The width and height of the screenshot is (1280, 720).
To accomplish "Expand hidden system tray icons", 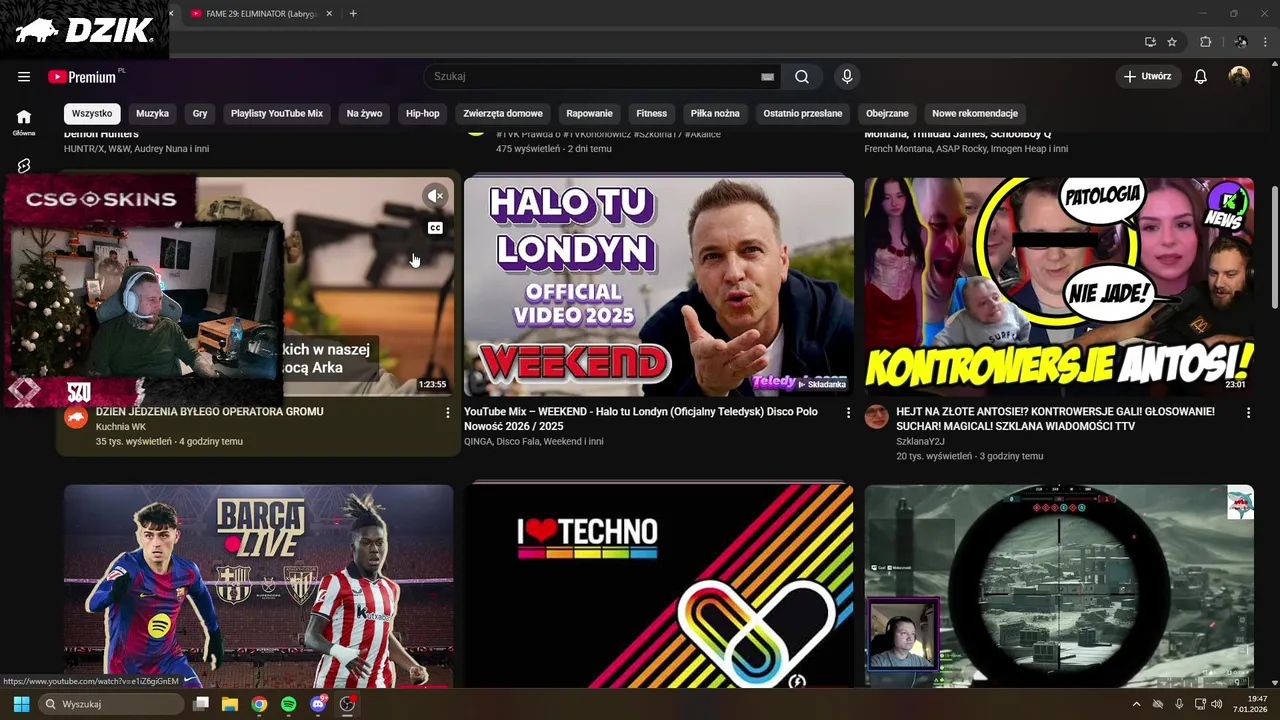I will point(1136,704).
